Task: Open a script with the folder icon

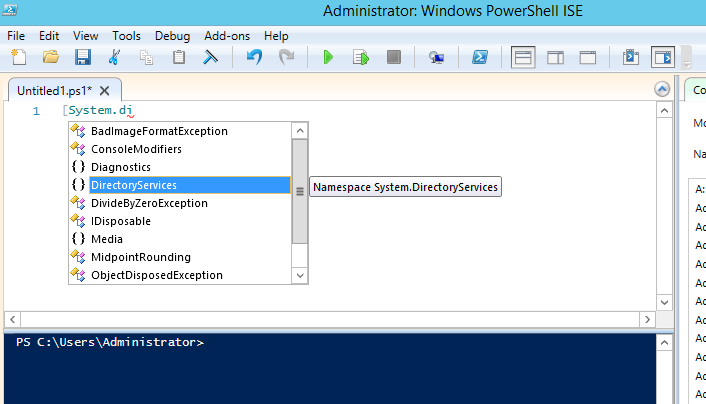Action: tap(51, 57)
